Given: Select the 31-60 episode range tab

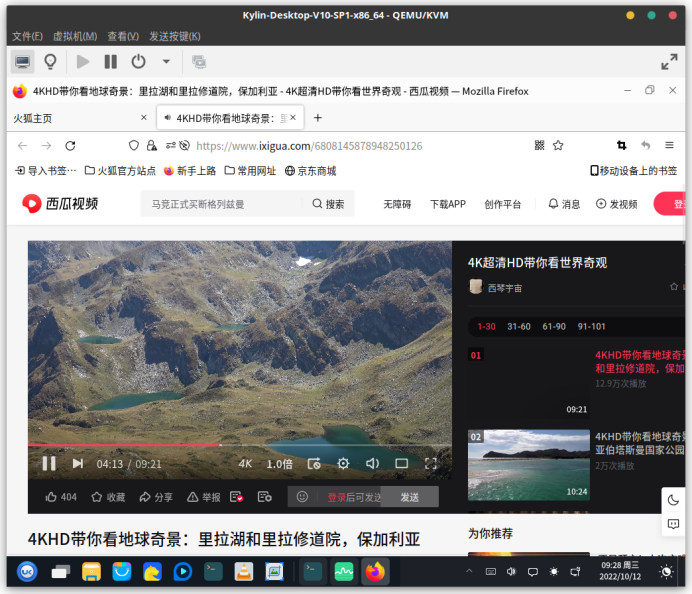Looking at the screenshot, I should (x=519, y=327).
